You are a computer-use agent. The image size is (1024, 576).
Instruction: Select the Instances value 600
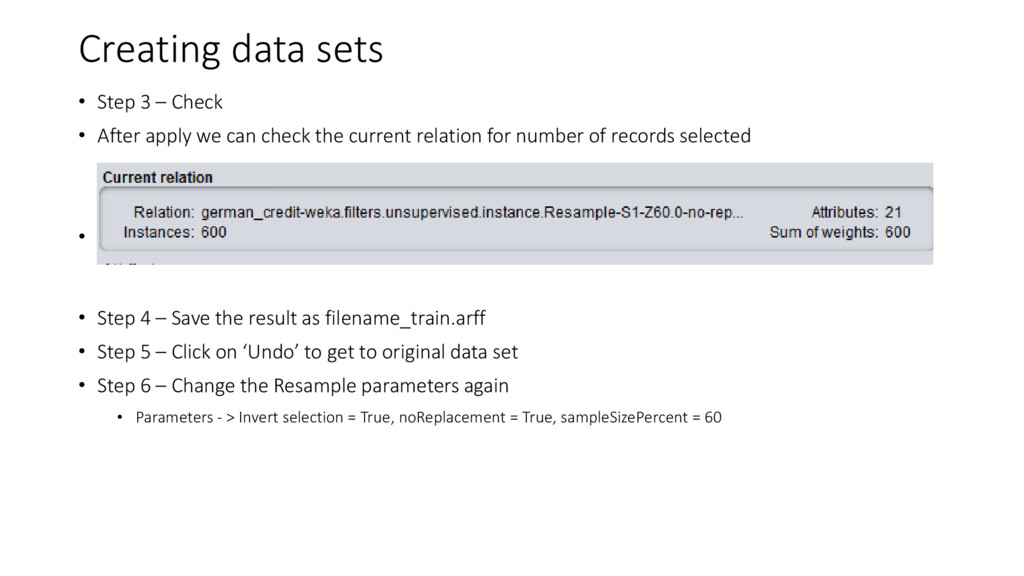point(214,232)
